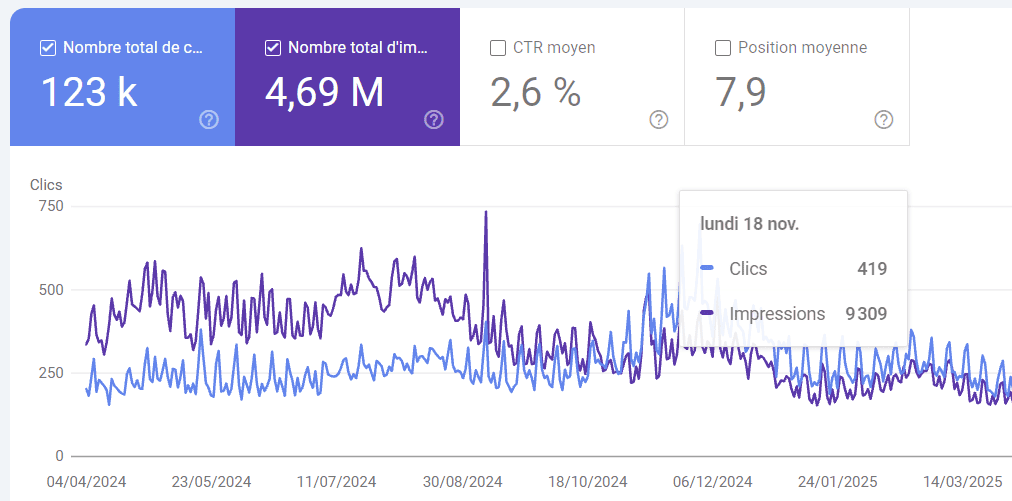Click the 14/03/2025 date label
The height and width of the screenshot is (501, 1012).
coord(963,481)
